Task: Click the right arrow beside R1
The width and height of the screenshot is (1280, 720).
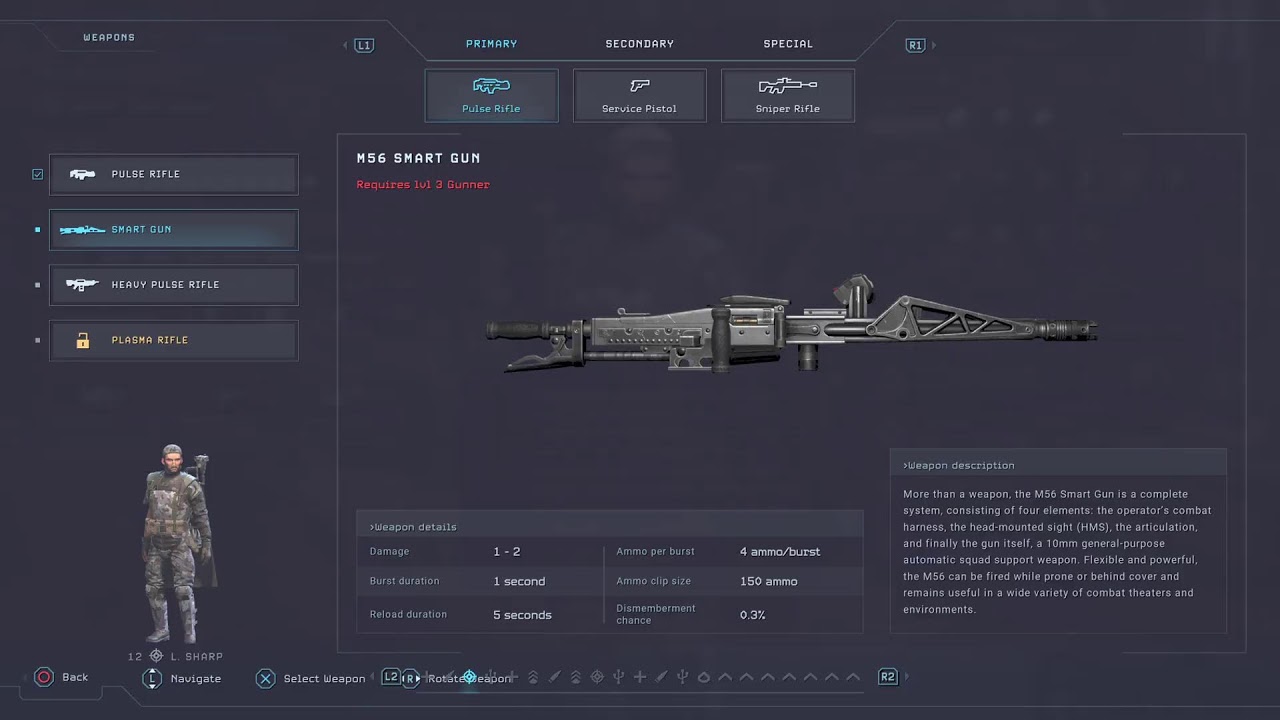Action: [x=934, y=45]
